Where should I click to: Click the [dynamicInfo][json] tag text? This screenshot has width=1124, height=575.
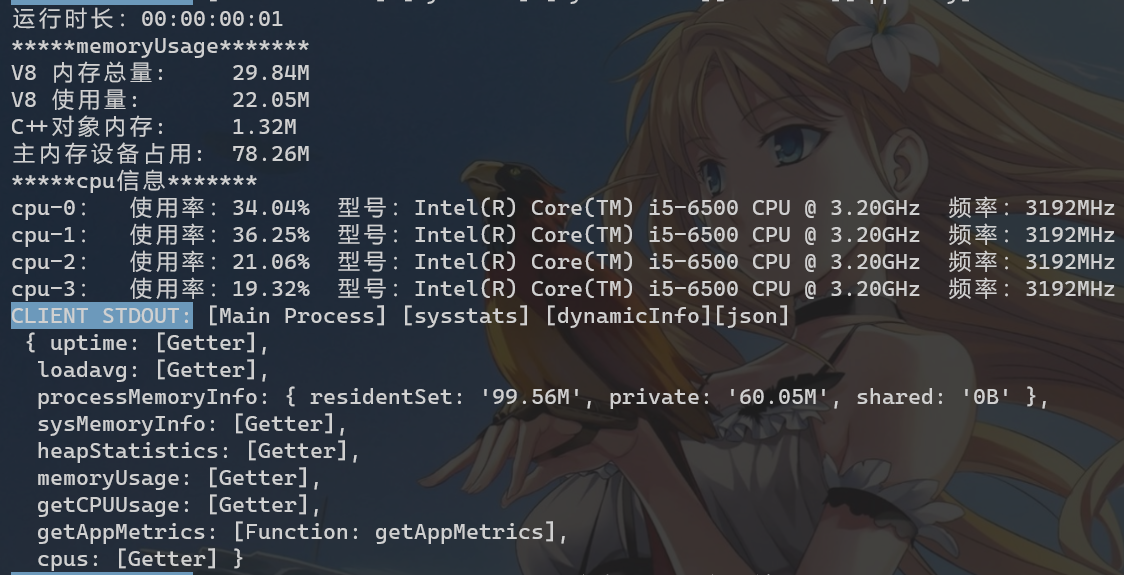(x=667, y=316)
